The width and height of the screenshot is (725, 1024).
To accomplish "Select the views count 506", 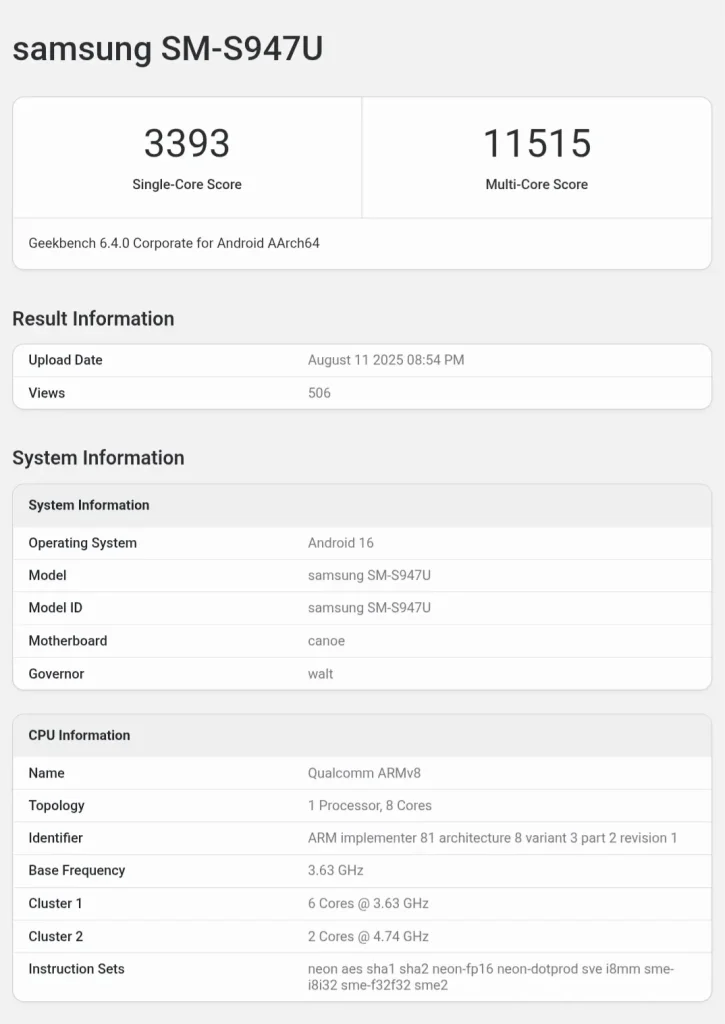I will click(319, 392).
